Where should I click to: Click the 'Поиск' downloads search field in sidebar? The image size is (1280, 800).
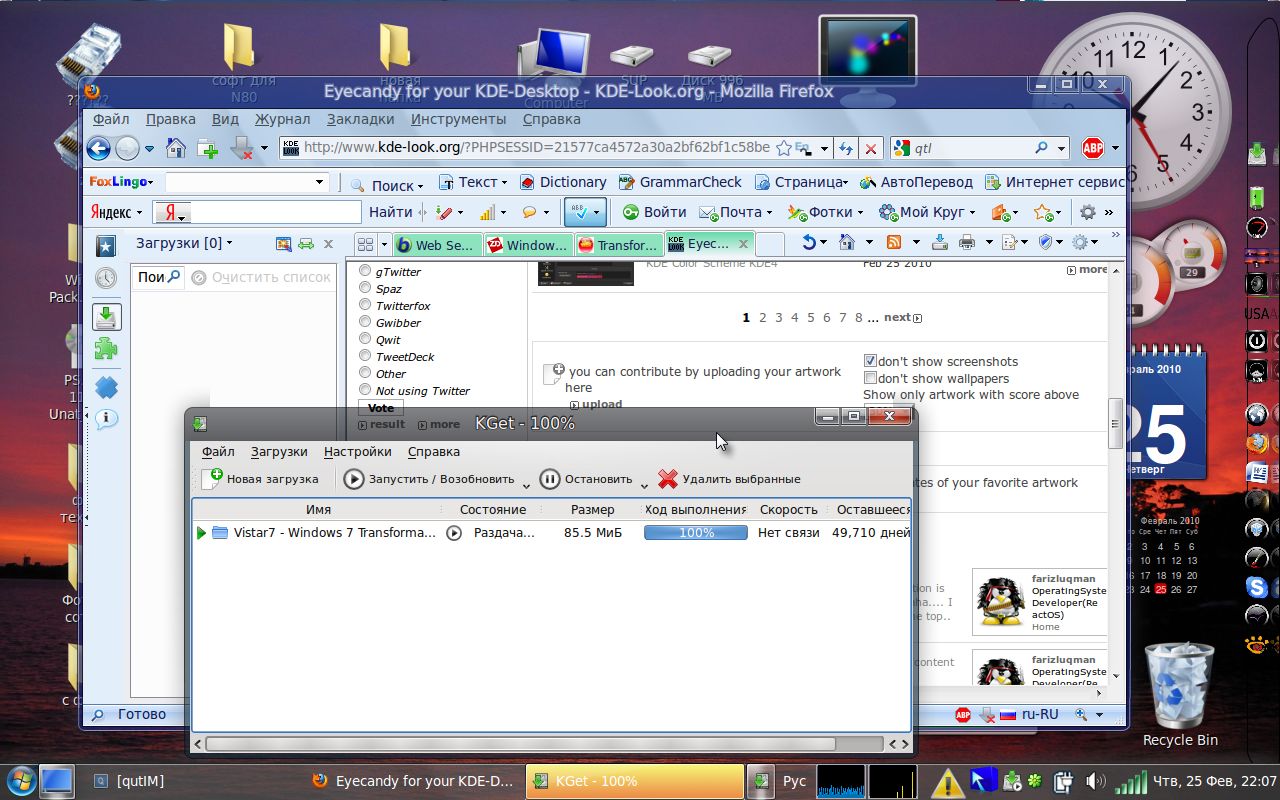pyautogui.click(x=158, y=277)
